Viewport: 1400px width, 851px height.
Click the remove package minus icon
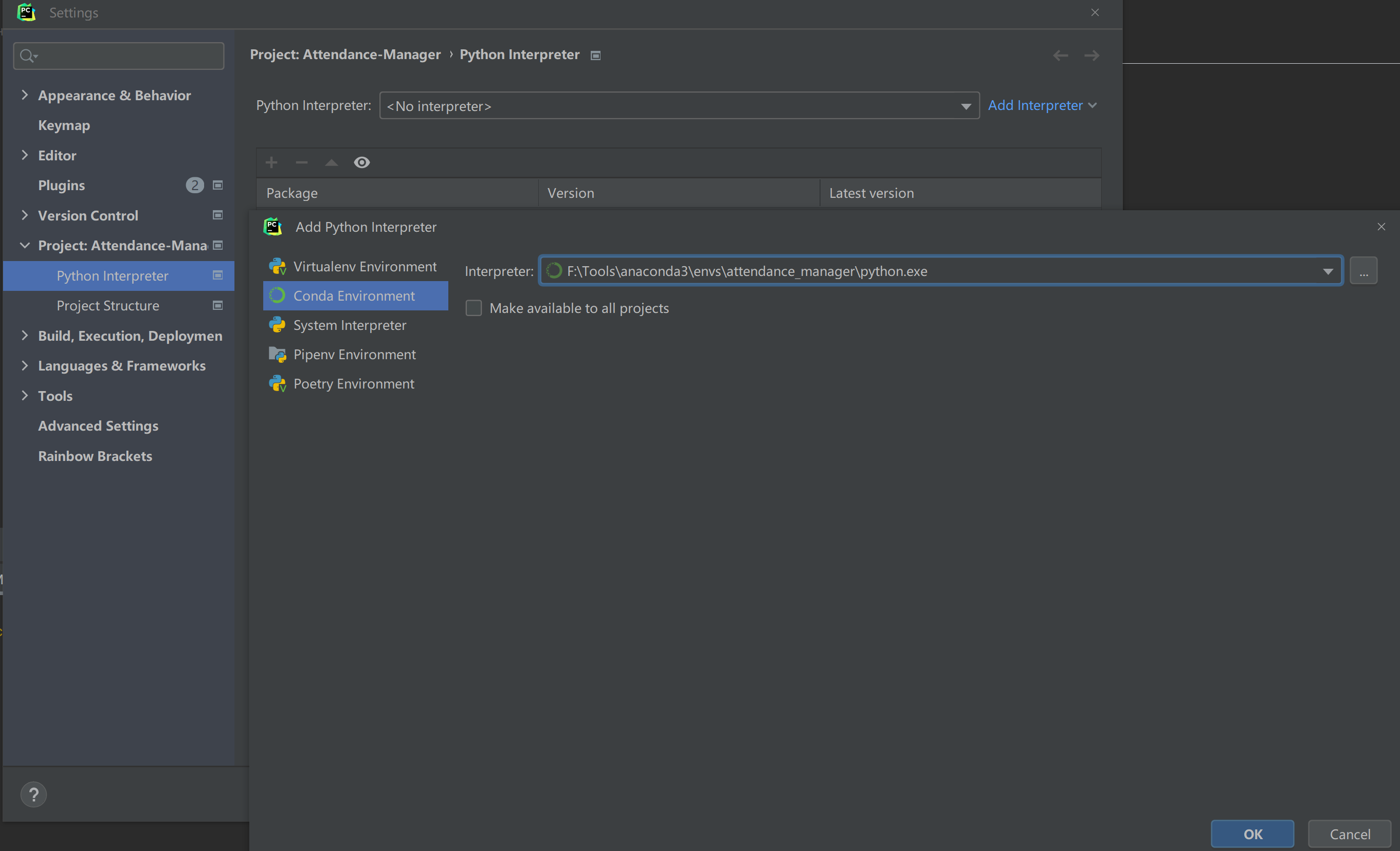(x=302, y=162)
